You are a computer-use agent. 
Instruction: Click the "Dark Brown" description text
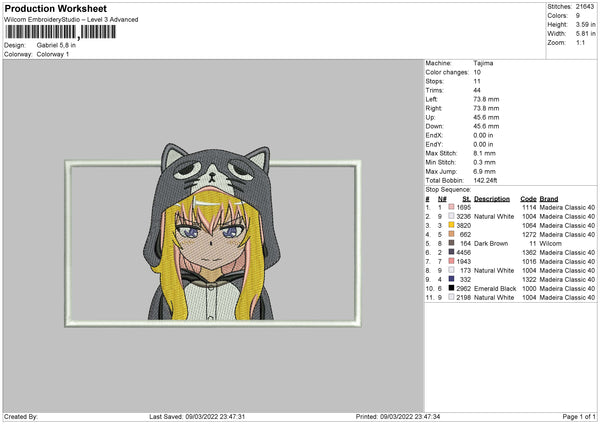491,243
